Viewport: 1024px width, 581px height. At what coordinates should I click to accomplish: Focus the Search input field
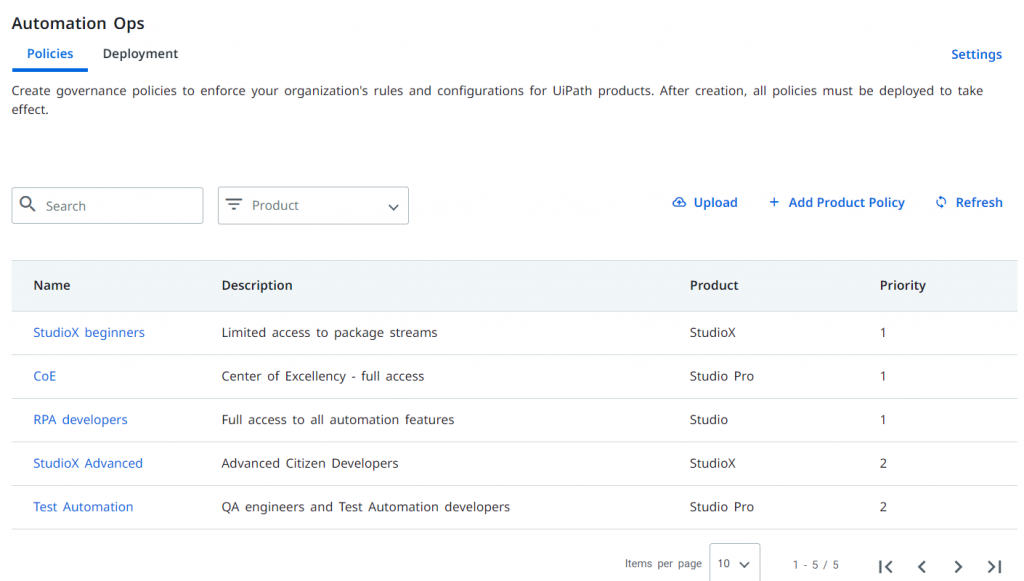click(x=107, y=206)
